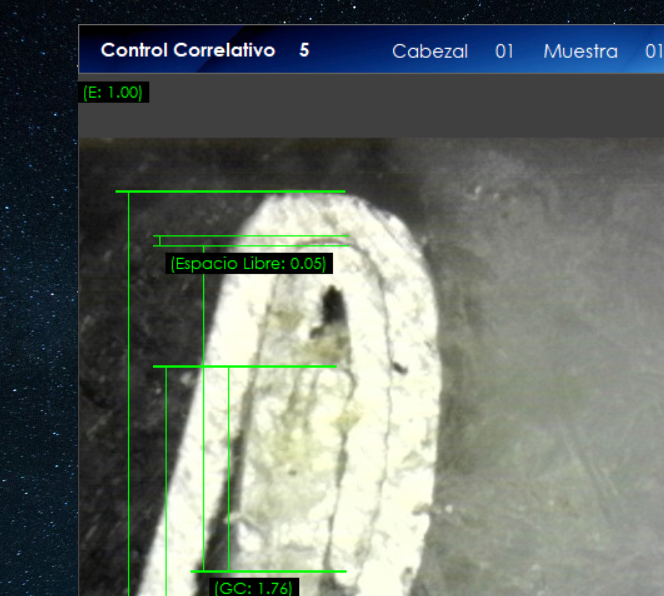
Task: Select the Espacio Libre: 0.05 annotation
Action: 248,264
